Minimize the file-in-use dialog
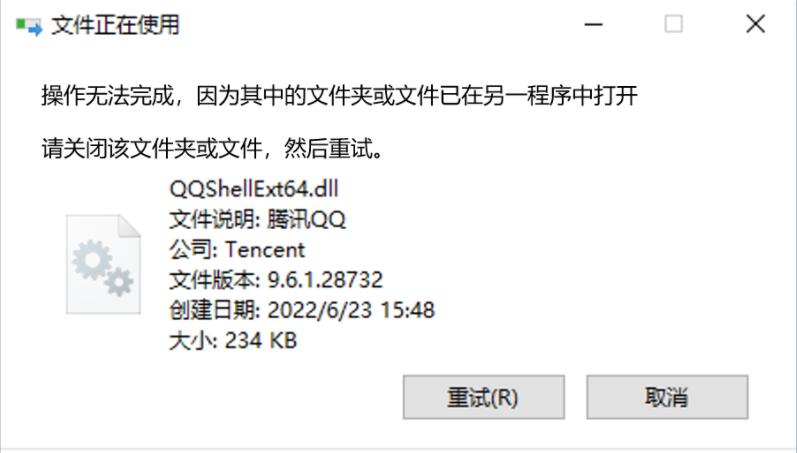The width and height of the screenshot is (797, 453). (593, 24)
